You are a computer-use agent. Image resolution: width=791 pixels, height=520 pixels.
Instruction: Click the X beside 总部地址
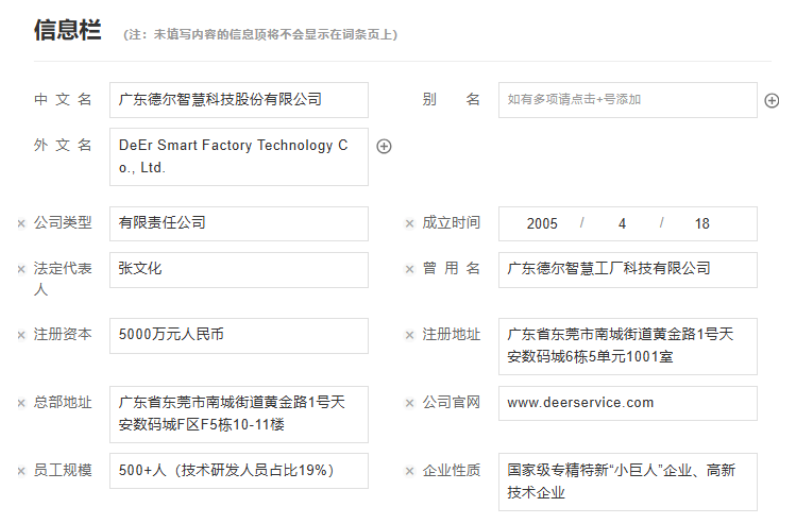click(21, 404)
